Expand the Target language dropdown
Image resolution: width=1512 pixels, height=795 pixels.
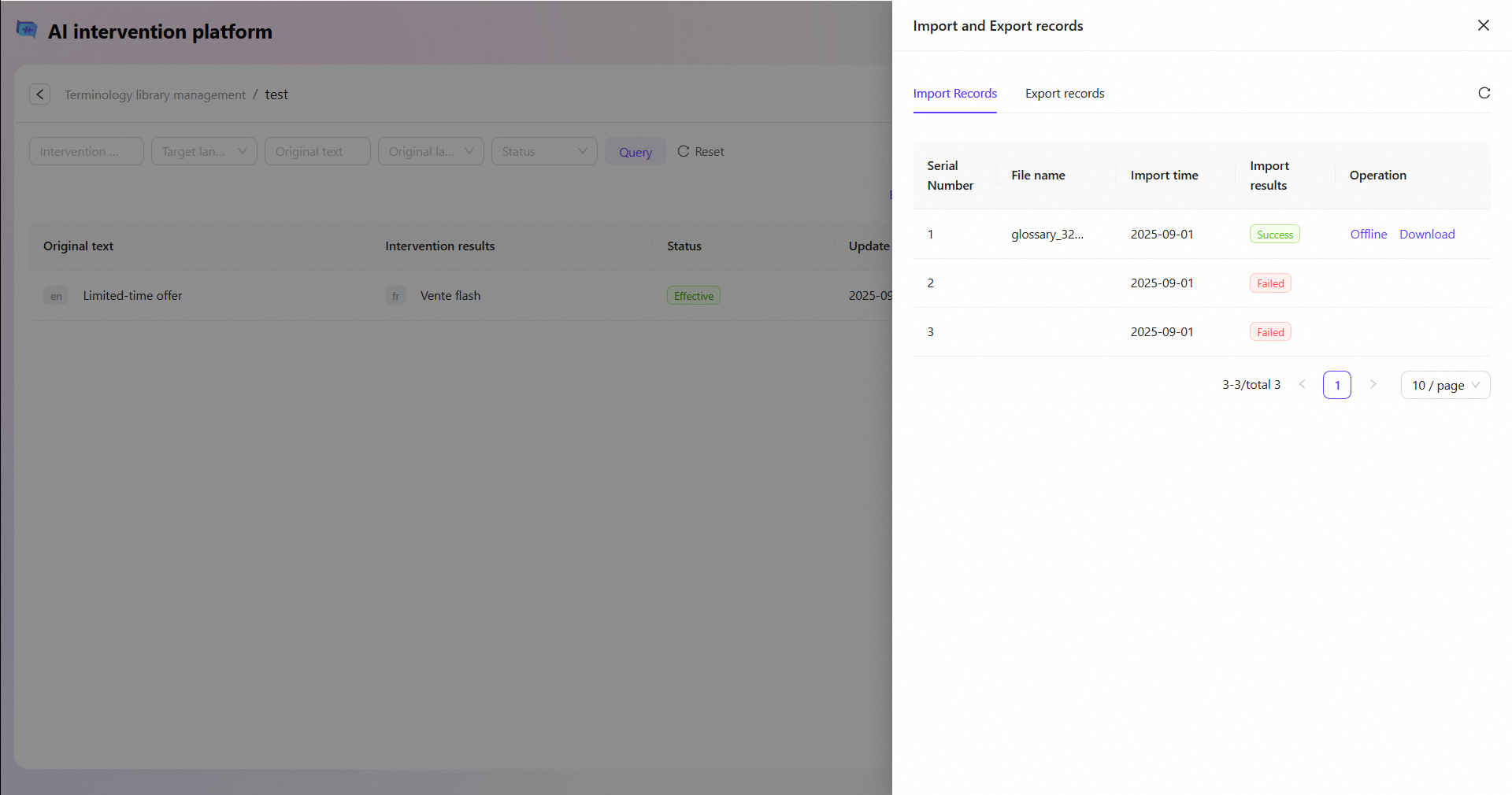point(204,152)
